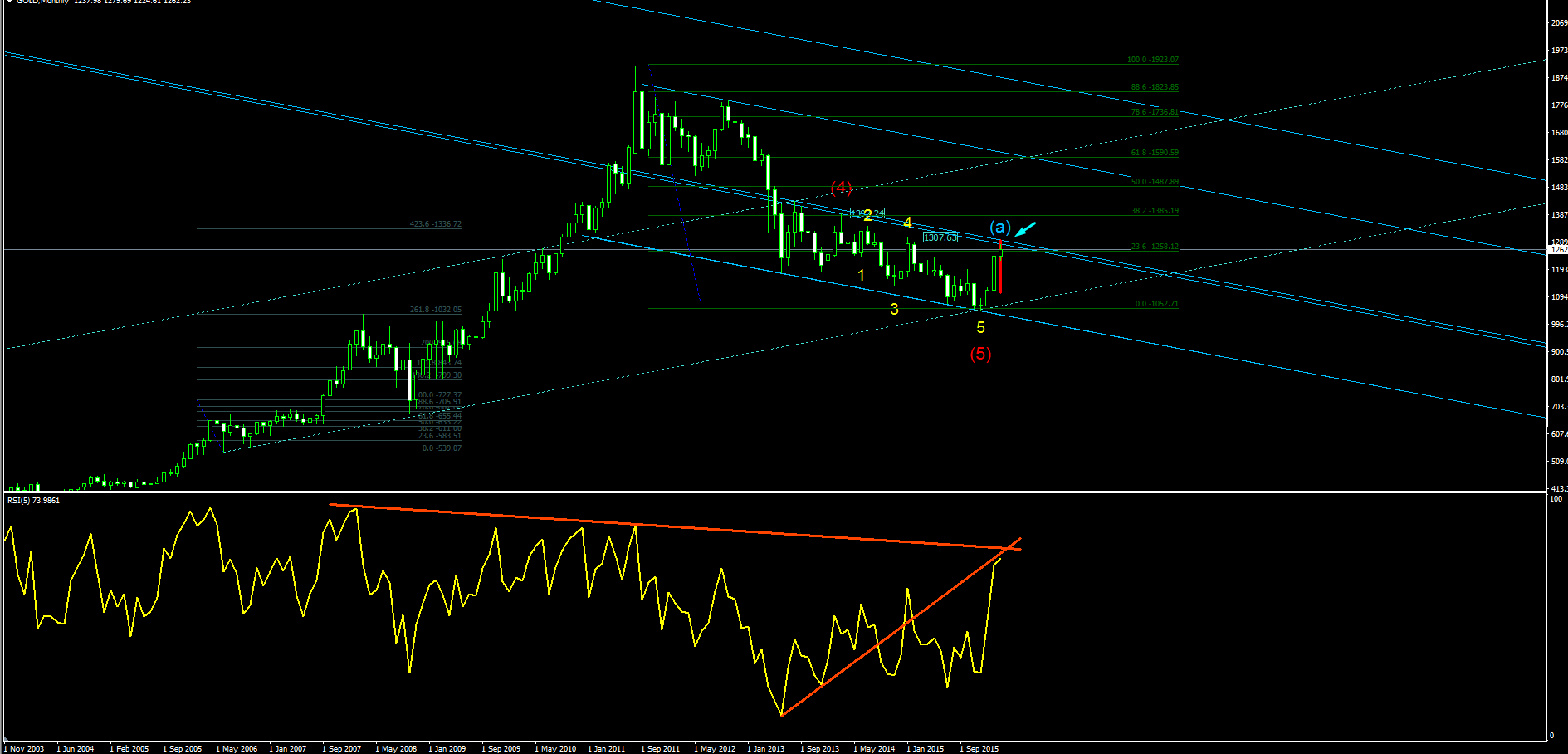Click the Fibonacci label 23.6 -583.51
The width and height of the screenshot is (1568, 754).
[x=439, y=436]
